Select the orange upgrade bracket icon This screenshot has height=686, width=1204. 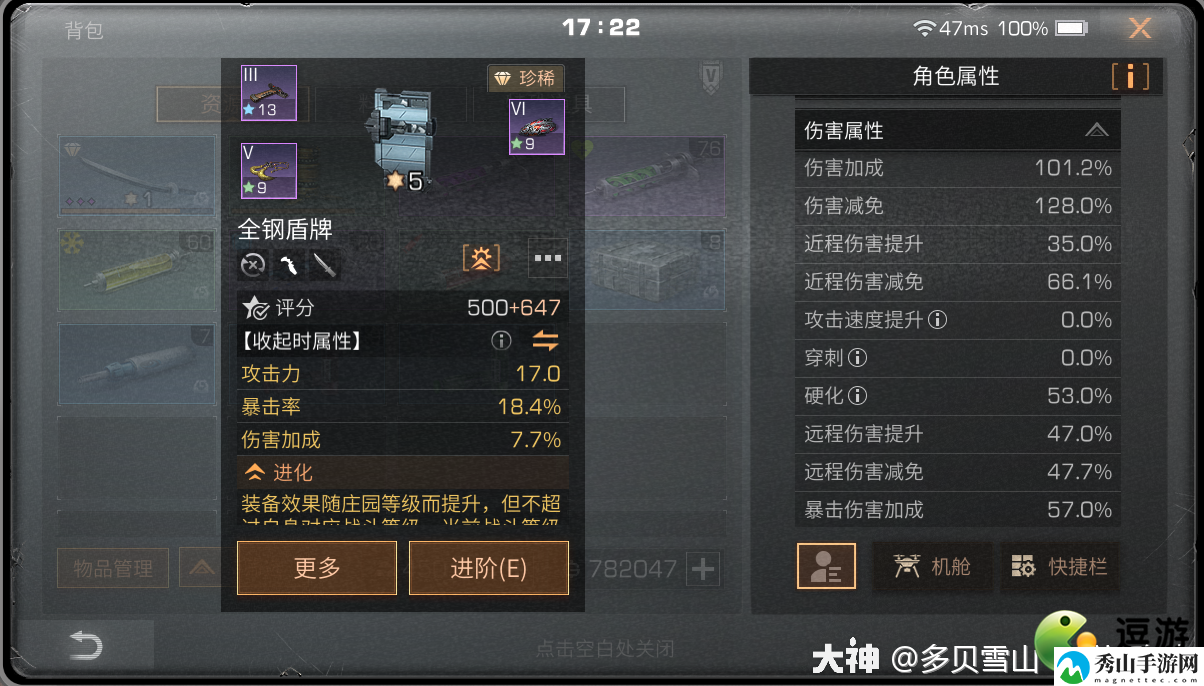coord(481,258)
